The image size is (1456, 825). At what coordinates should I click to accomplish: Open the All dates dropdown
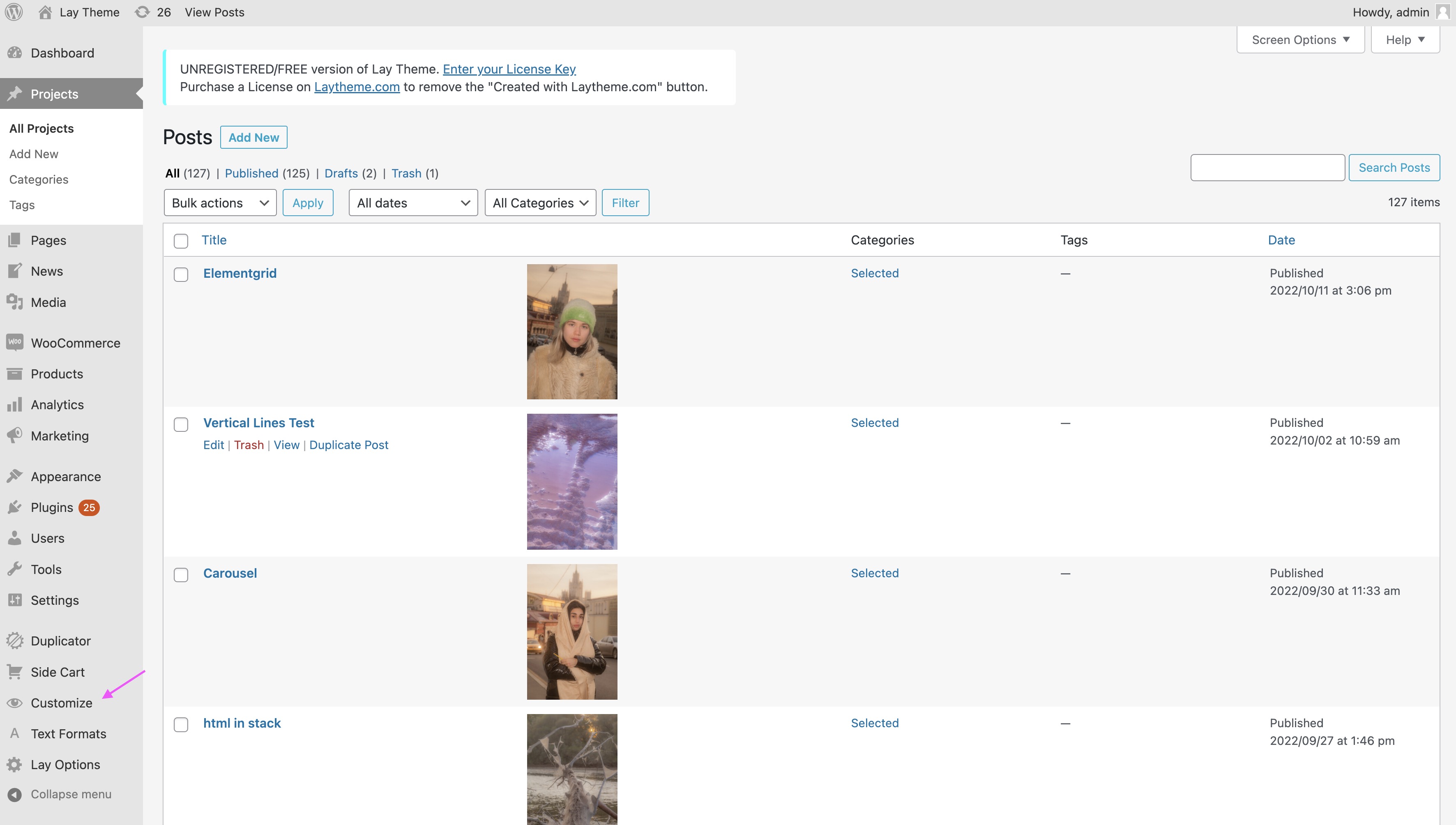(x=413, y=202)
